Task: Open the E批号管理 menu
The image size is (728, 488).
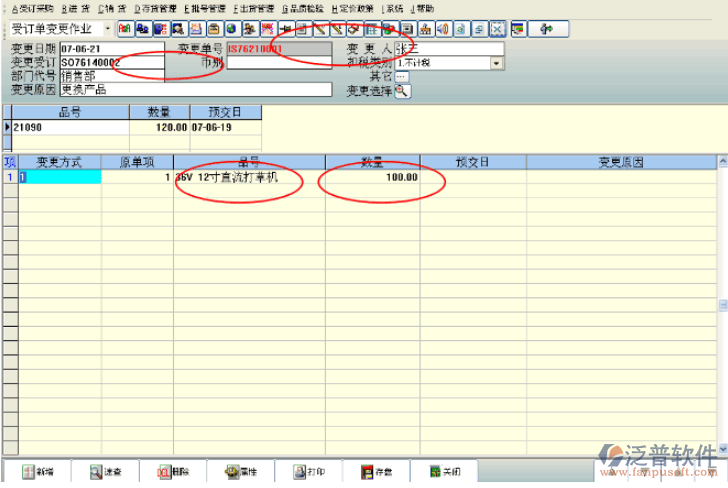Action: (x=205, y=8)
